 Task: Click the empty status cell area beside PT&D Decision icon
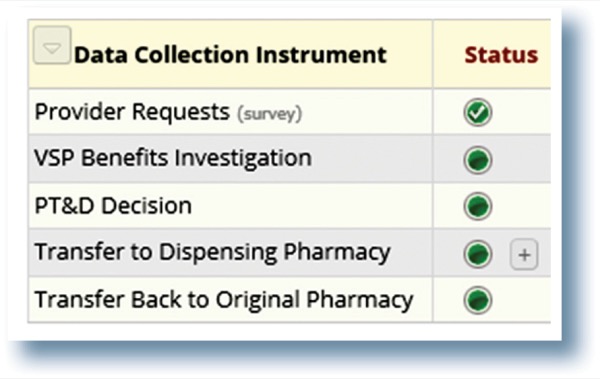point(522,206)
